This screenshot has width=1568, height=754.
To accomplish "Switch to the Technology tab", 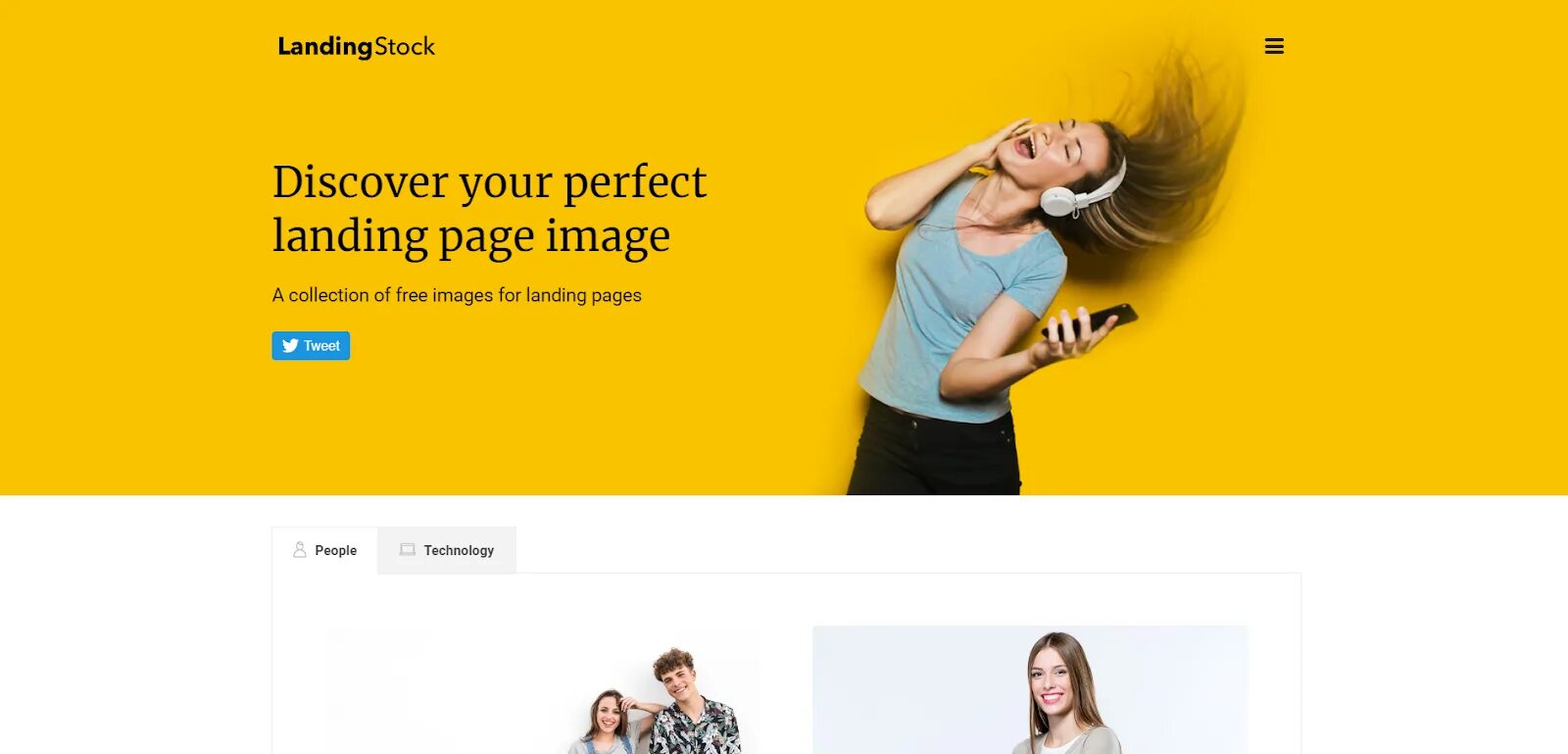I will pos(447,550).
